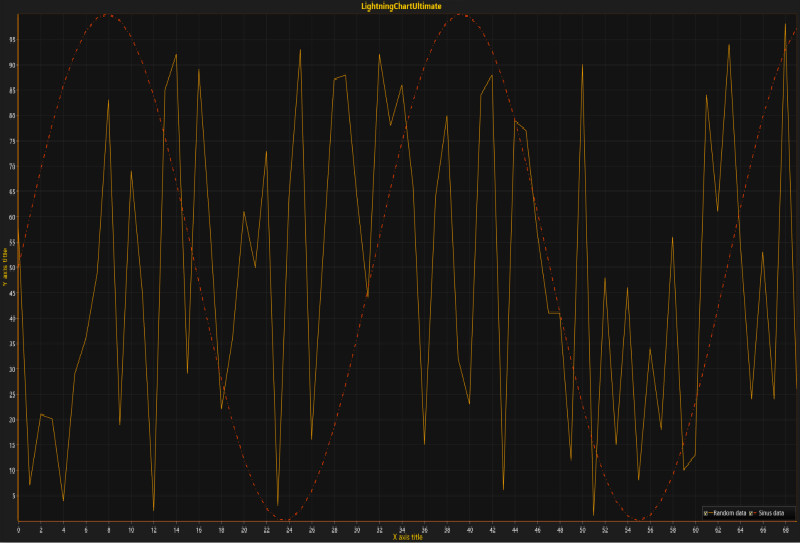The height and width of the screenshot is (543, 800).
Task: Click the 30 tick label on Y axis
Action: pos(11,369)
